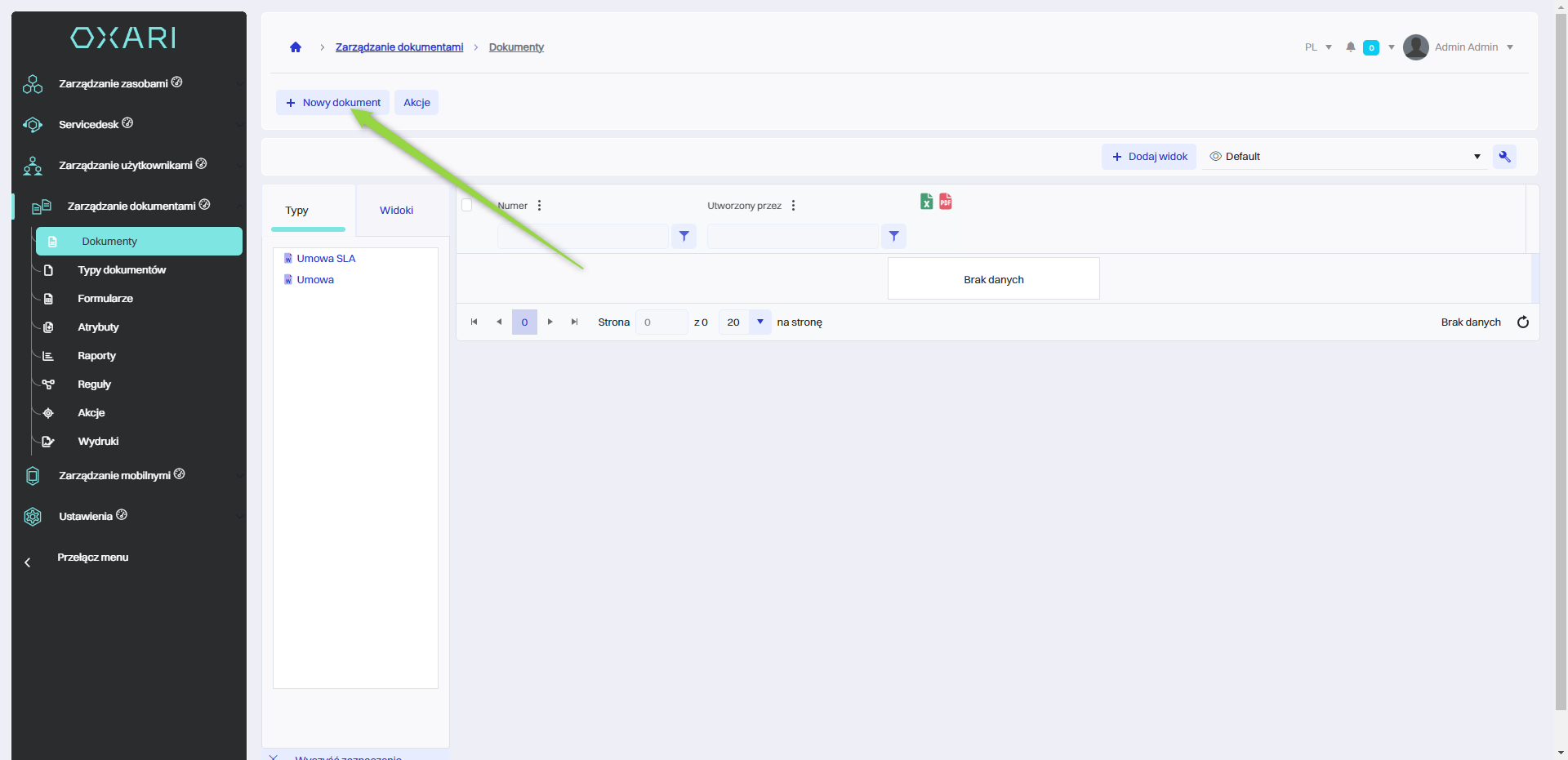Switch to the Widoki tab
The width and height of the screenshot is (1568, 760).
point(396,211)
